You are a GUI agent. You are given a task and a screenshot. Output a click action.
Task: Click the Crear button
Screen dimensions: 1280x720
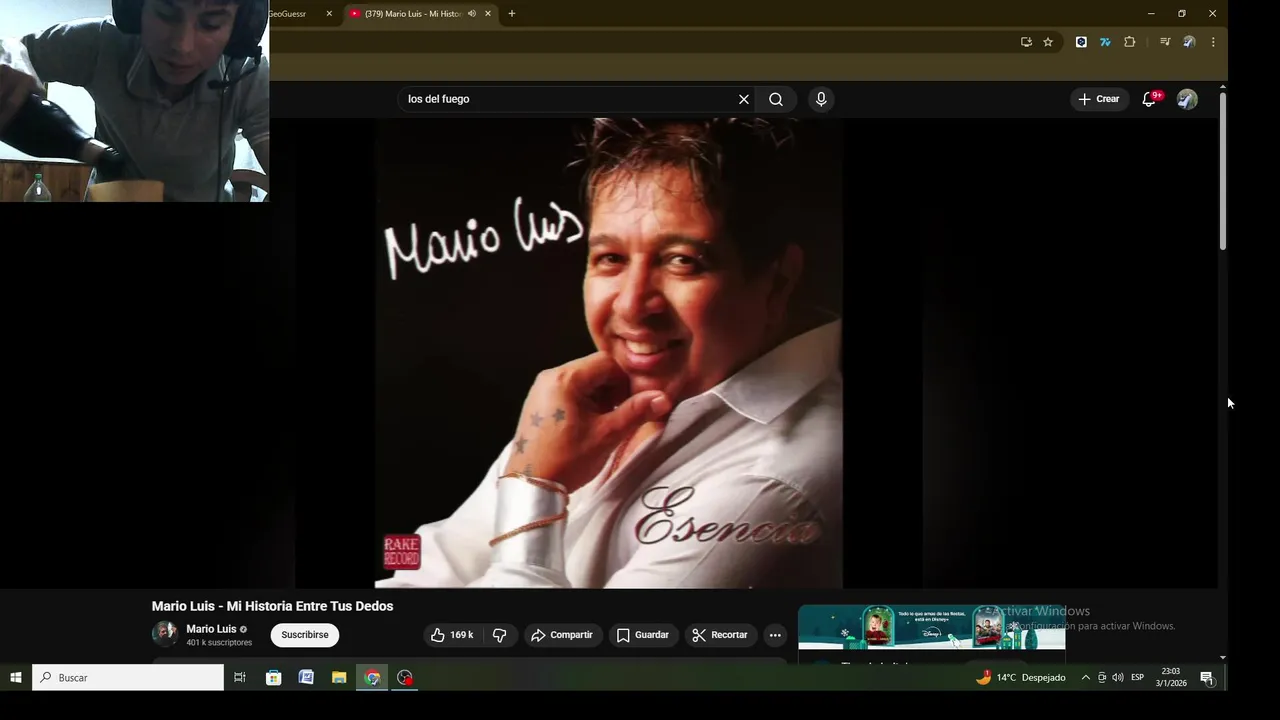pos(1099,99)
